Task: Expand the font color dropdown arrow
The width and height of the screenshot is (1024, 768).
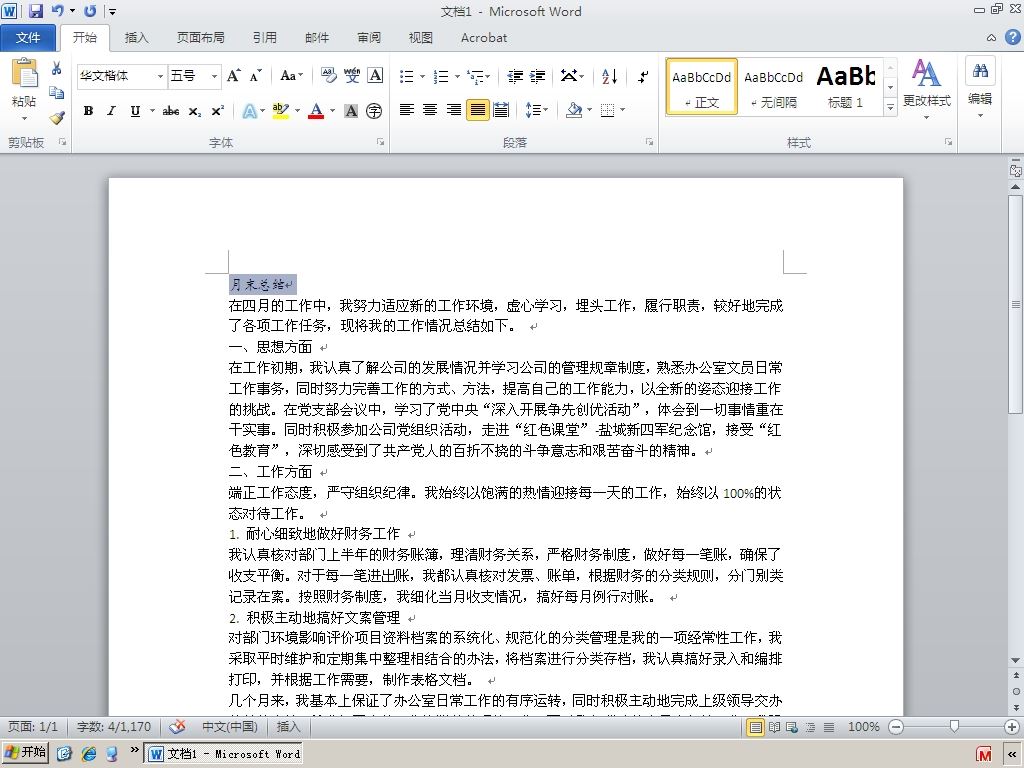Action: pyautogui.click(x=332, y=111)
